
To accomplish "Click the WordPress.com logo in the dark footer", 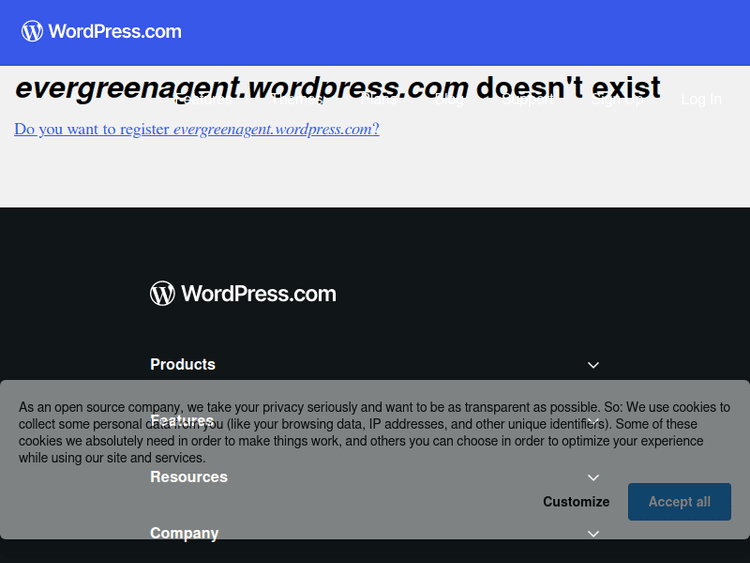I will pyautogui.click(x=243, y=293).
